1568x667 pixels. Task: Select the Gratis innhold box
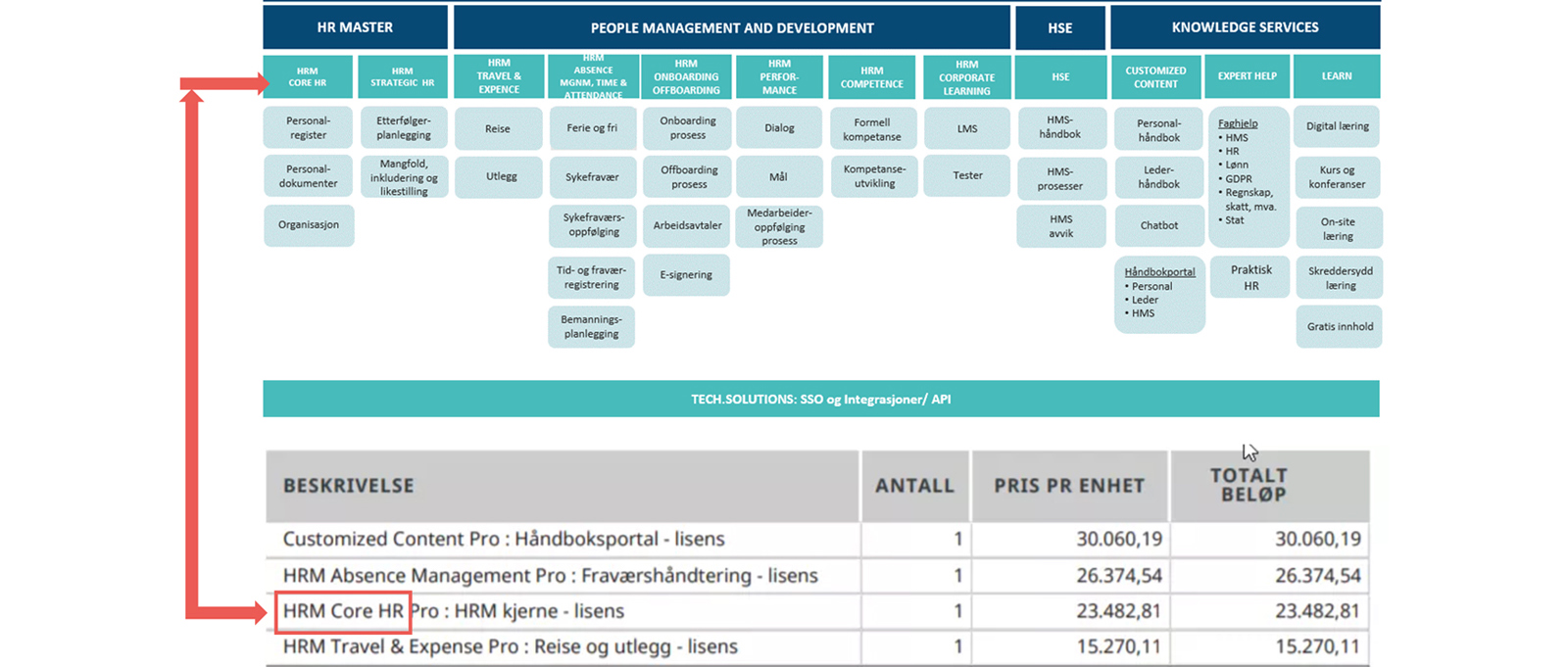click(1340, 327)
